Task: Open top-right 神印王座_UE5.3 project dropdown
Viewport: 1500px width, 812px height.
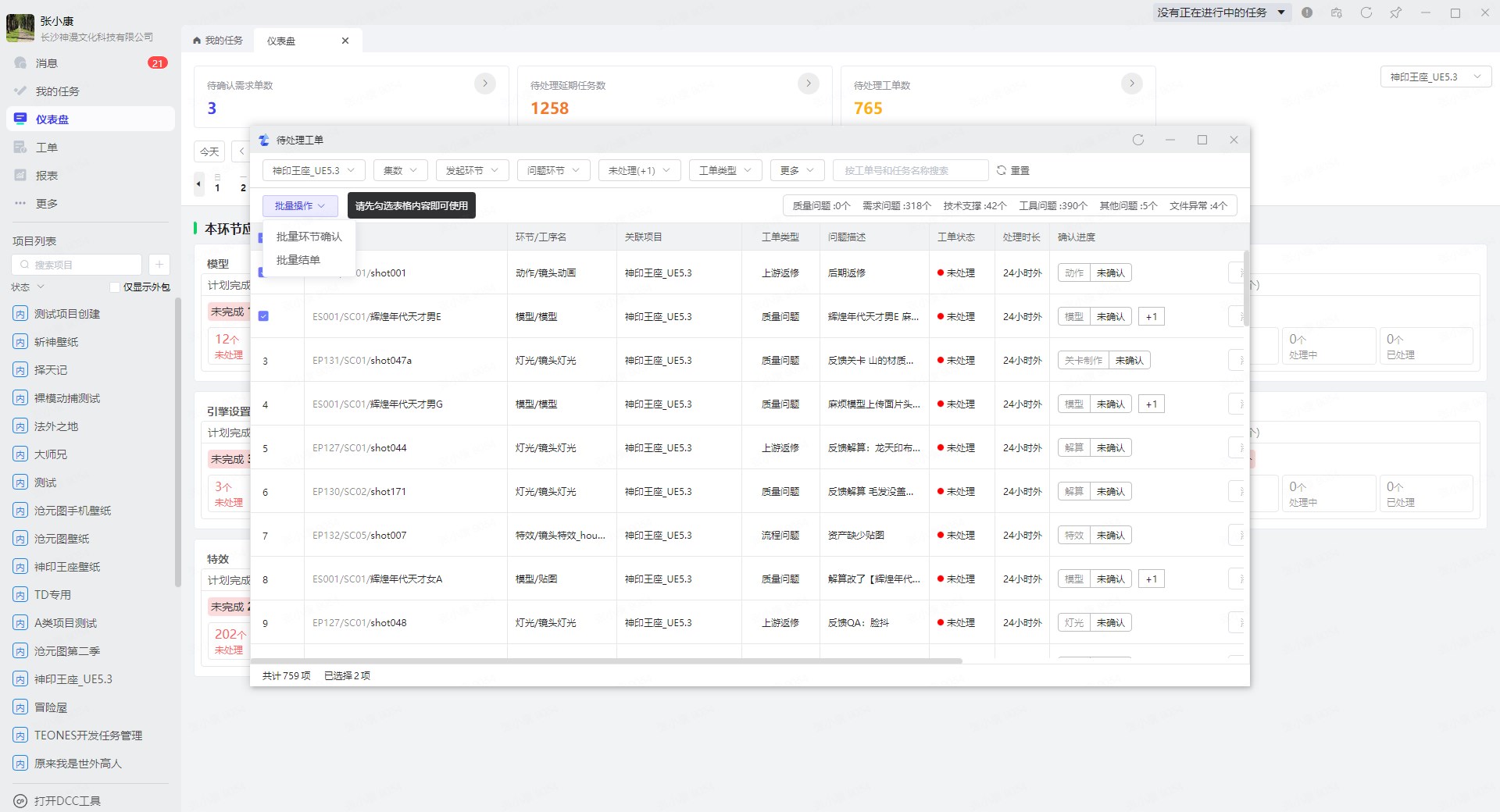Action: (1436, 77)
